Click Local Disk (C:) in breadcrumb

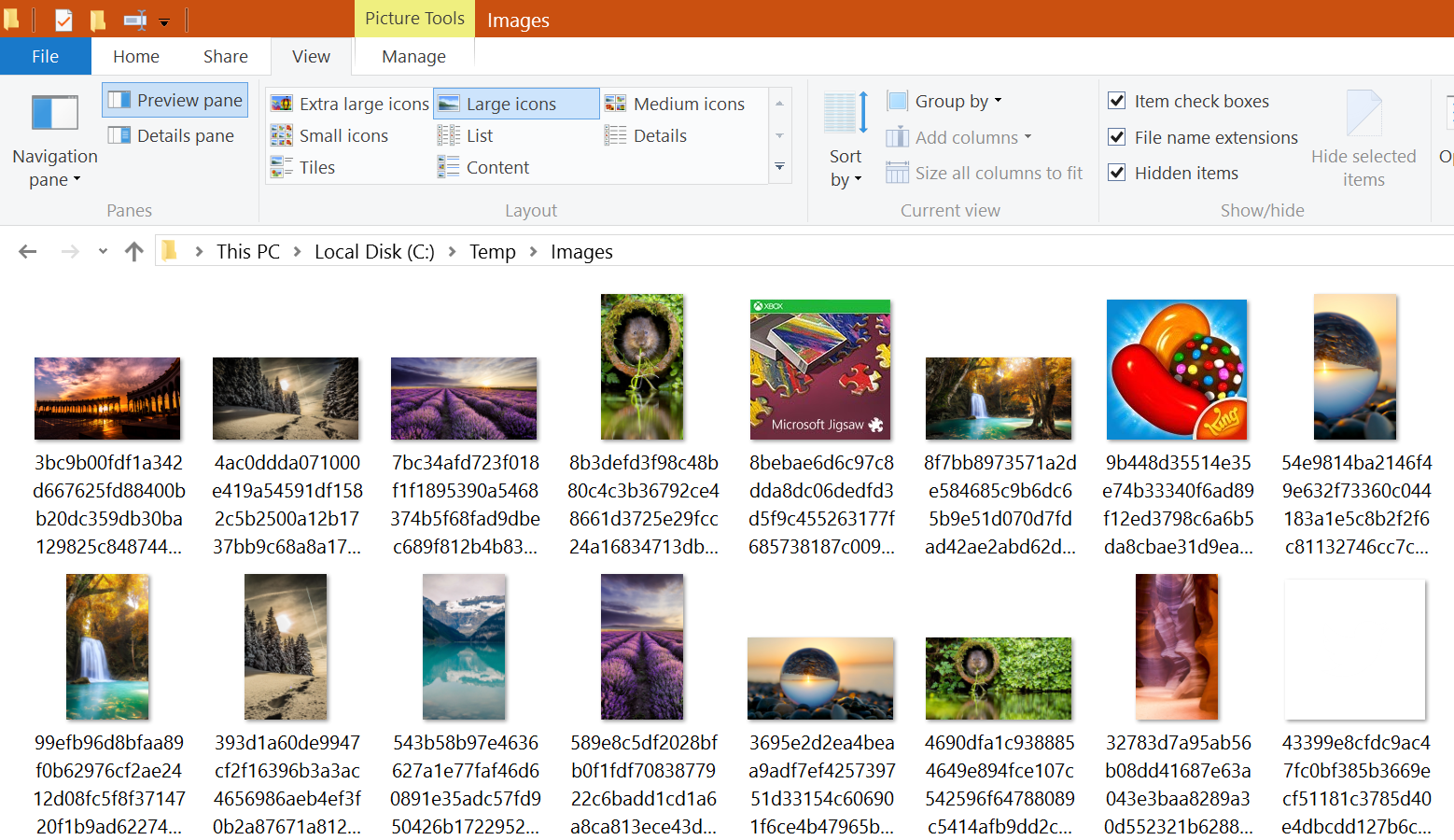374,251
